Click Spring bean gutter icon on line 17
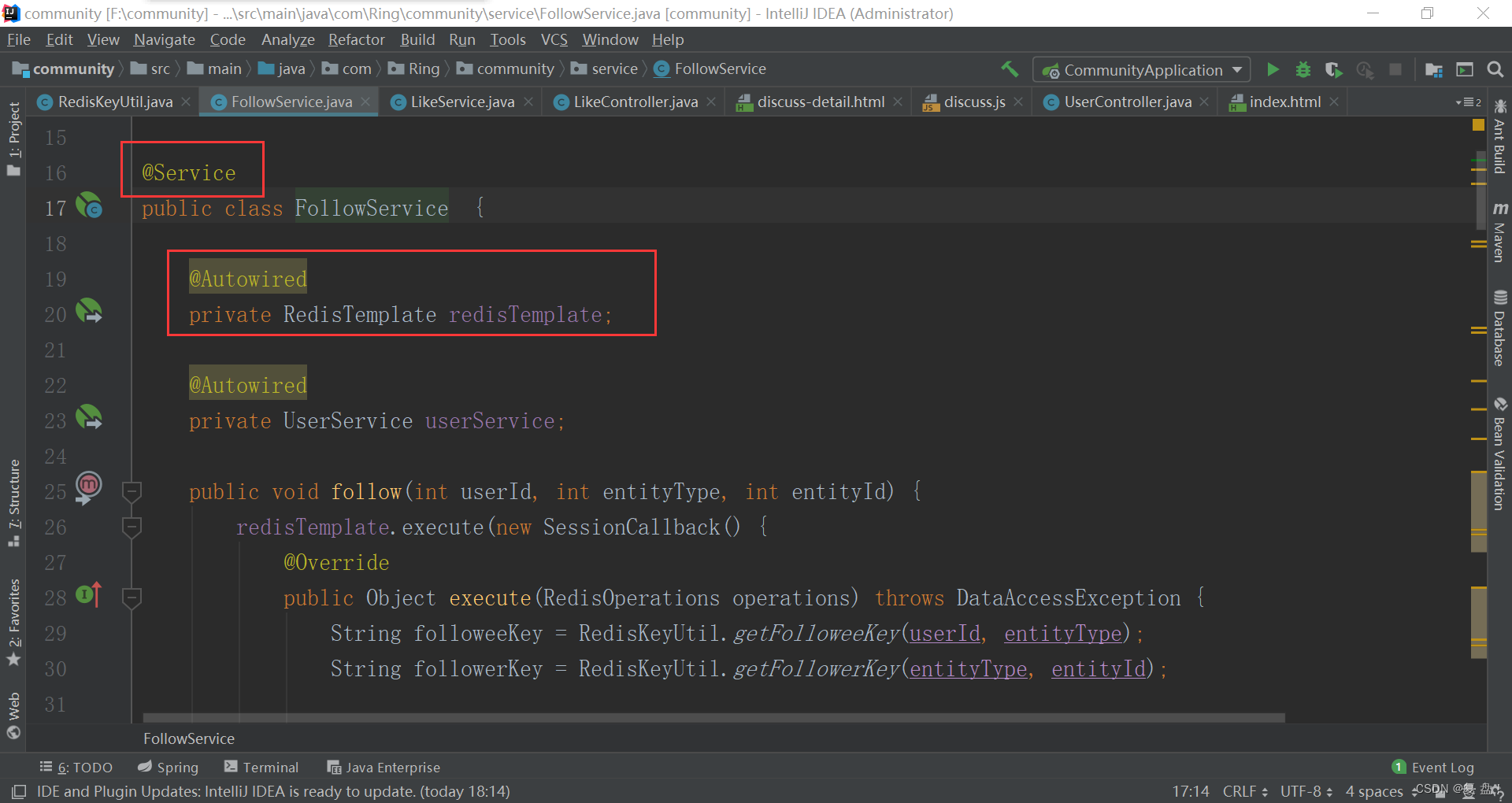This screenshot has height=803, width=1512. (x=89, y=206)
